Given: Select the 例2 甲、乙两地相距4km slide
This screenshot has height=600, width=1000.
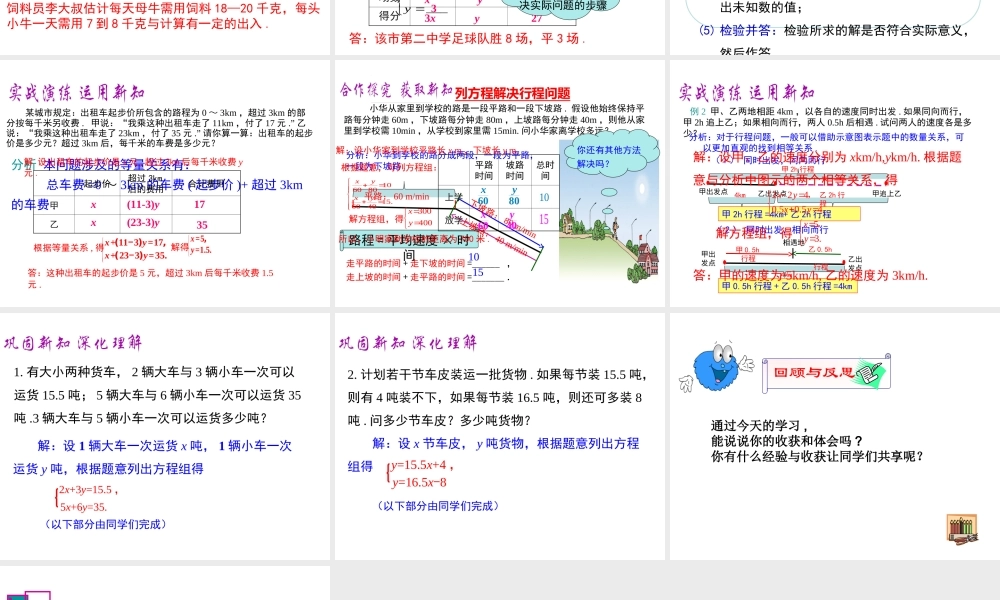Looking at the screenshot, I should tap(835, 184).
